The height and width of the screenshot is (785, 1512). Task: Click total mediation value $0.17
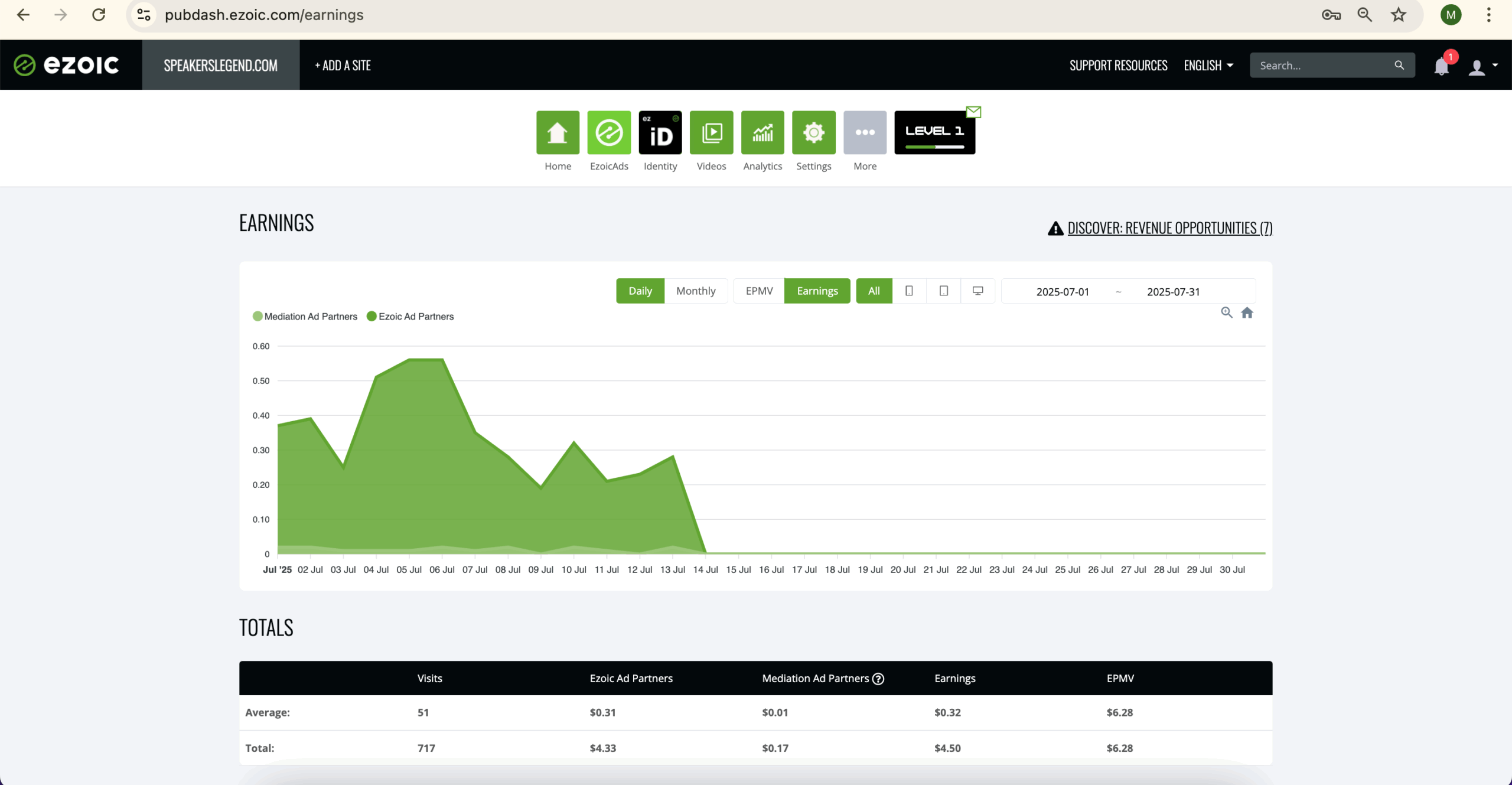click(775, 748)
